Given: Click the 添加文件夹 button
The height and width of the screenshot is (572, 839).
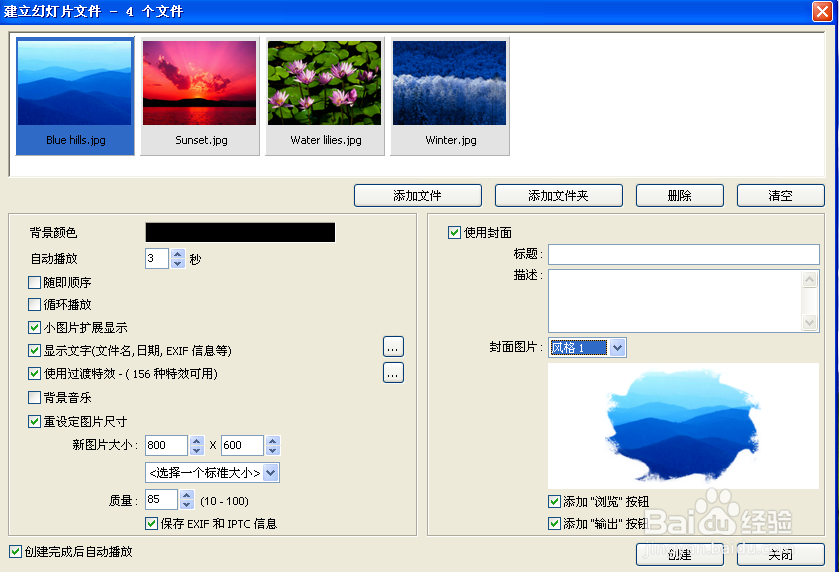Looking at the screenshot, I should click(559, 195).
